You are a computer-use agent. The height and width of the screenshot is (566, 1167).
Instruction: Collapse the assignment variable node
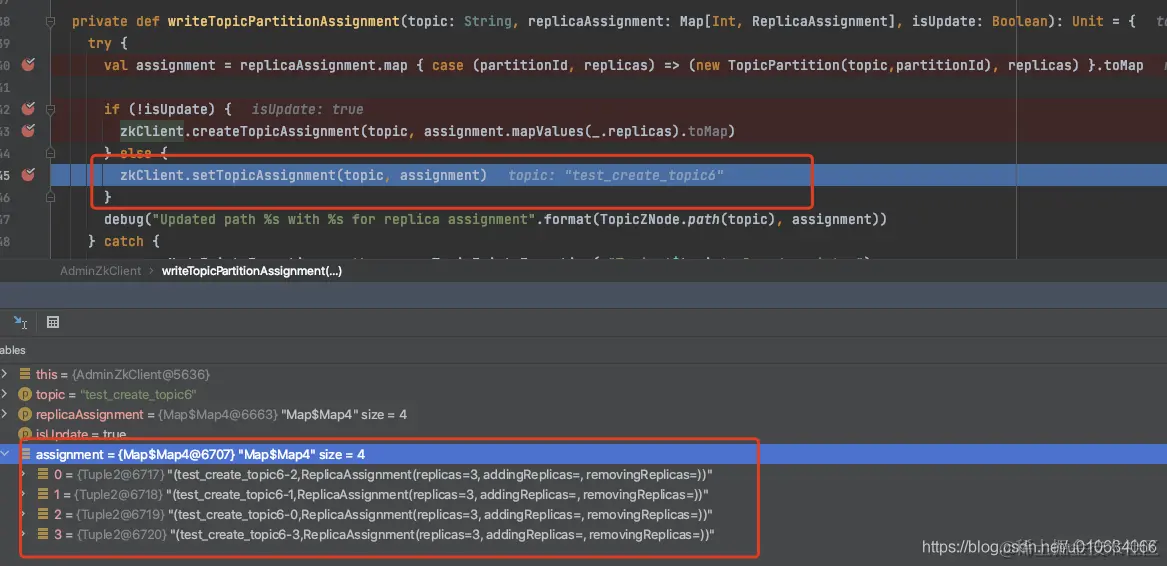[x=4, y=454]
